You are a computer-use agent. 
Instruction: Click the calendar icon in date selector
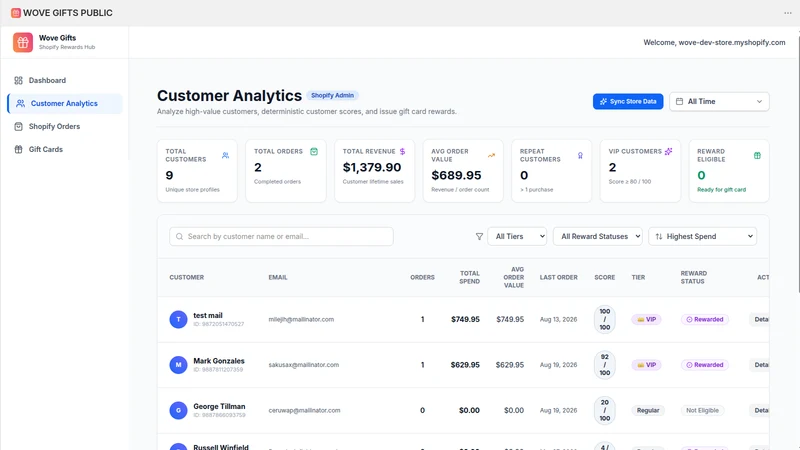(679, 102)
